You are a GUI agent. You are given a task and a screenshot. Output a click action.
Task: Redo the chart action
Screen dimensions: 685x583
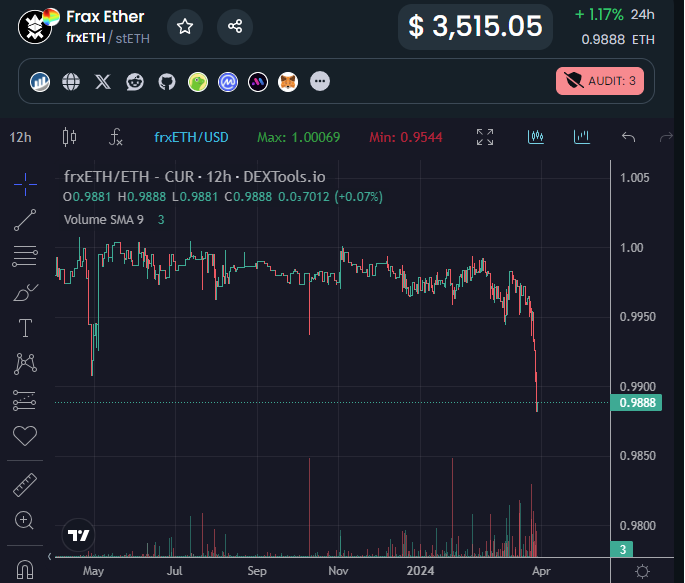click(x=666, y=137)
